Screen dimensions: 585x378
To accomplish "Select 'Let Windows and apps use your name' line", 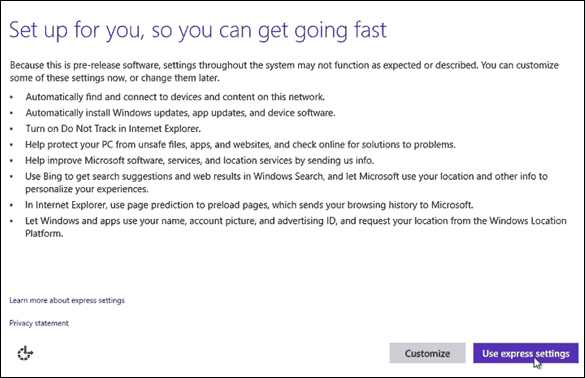I will 296,221.
